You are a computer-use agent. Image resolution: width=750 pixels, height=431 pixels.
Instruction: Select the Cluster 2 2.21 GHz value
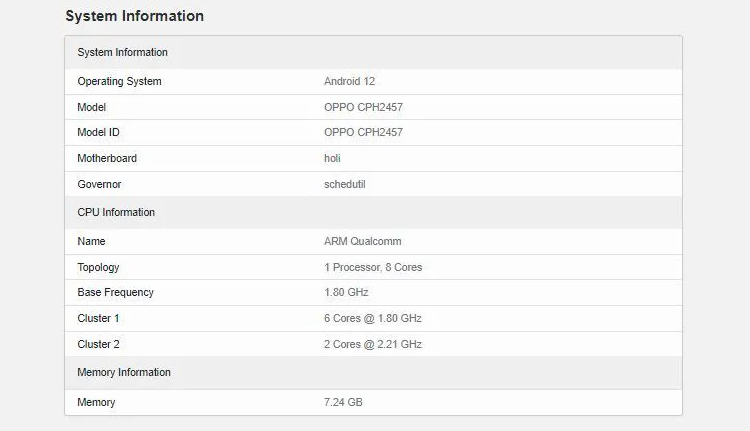pyautogui.click(x=373, y=344)
